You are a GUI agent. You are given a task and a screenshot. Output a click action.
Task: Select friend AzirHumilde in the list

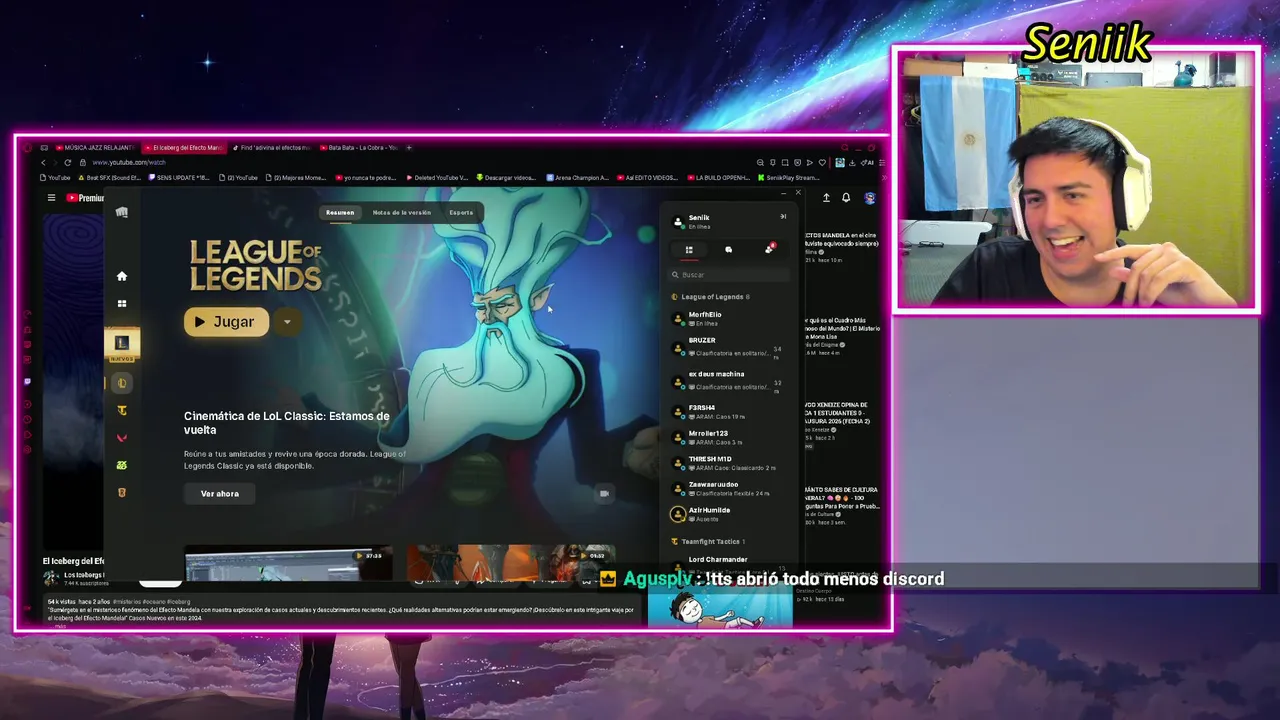730,514
